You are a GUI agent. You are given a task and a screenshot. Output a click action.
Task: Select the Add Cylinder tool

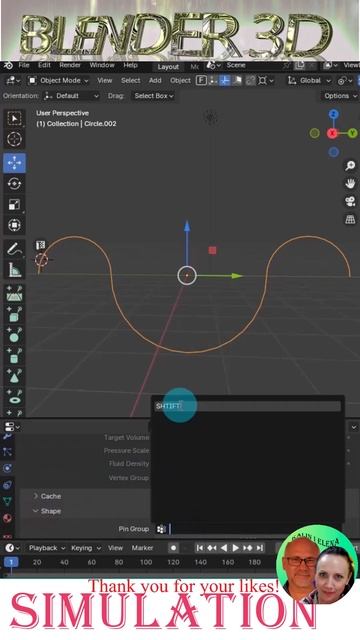(14, 355)
